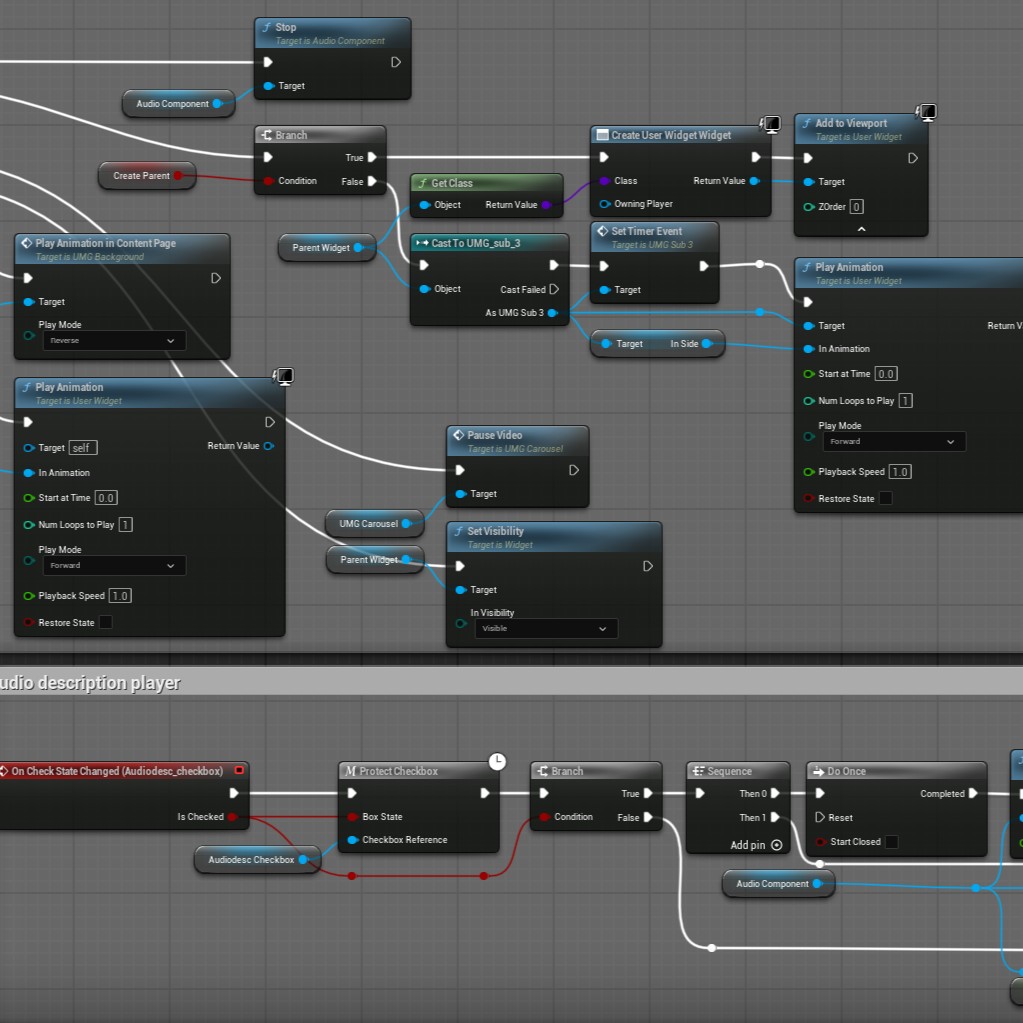Click the Target pin on the Stop node
This screenshot has height=1023, width=1023.
coord(268,85)
